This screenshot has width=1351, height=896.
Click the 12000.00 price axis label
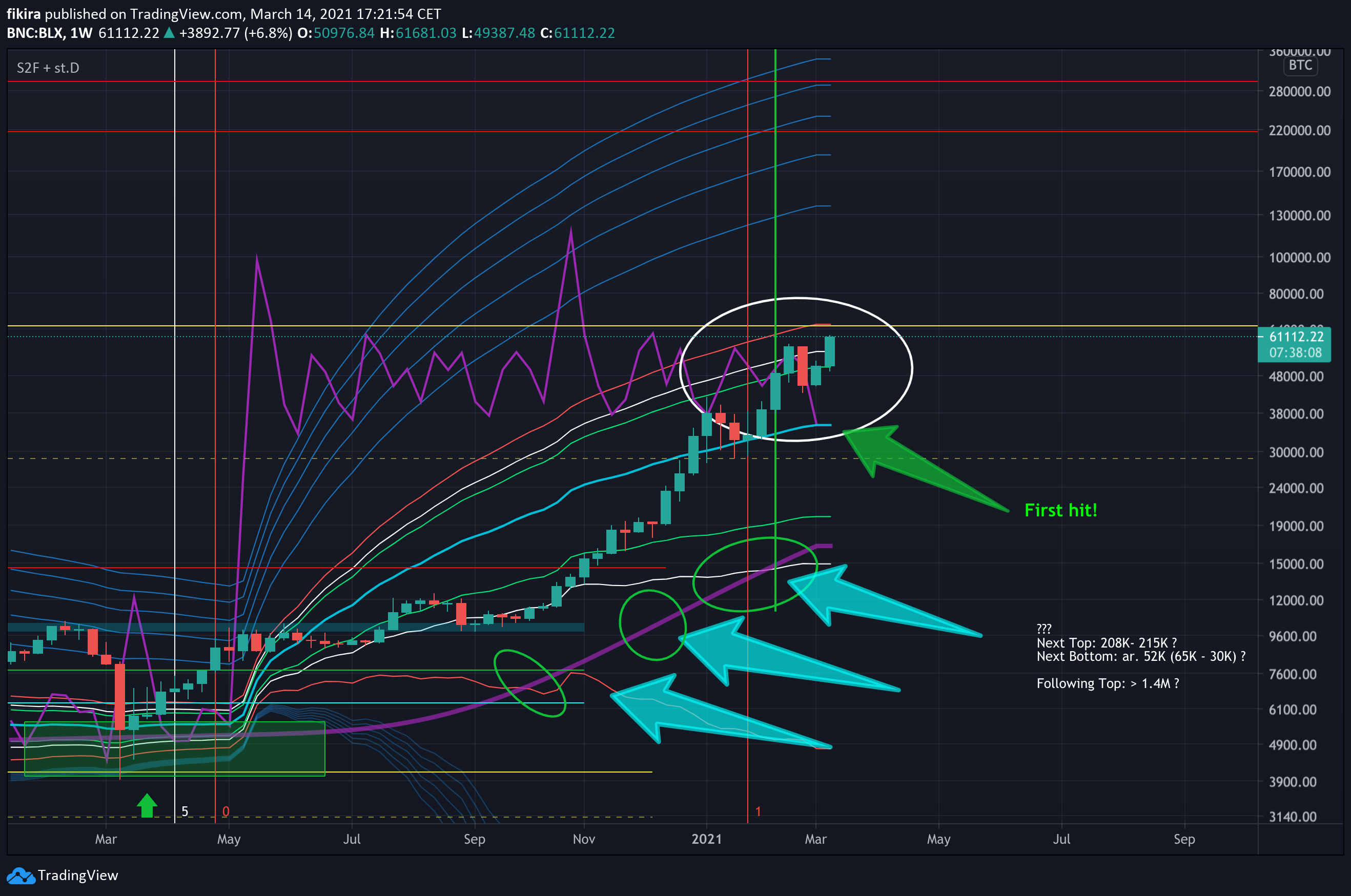1296,600
